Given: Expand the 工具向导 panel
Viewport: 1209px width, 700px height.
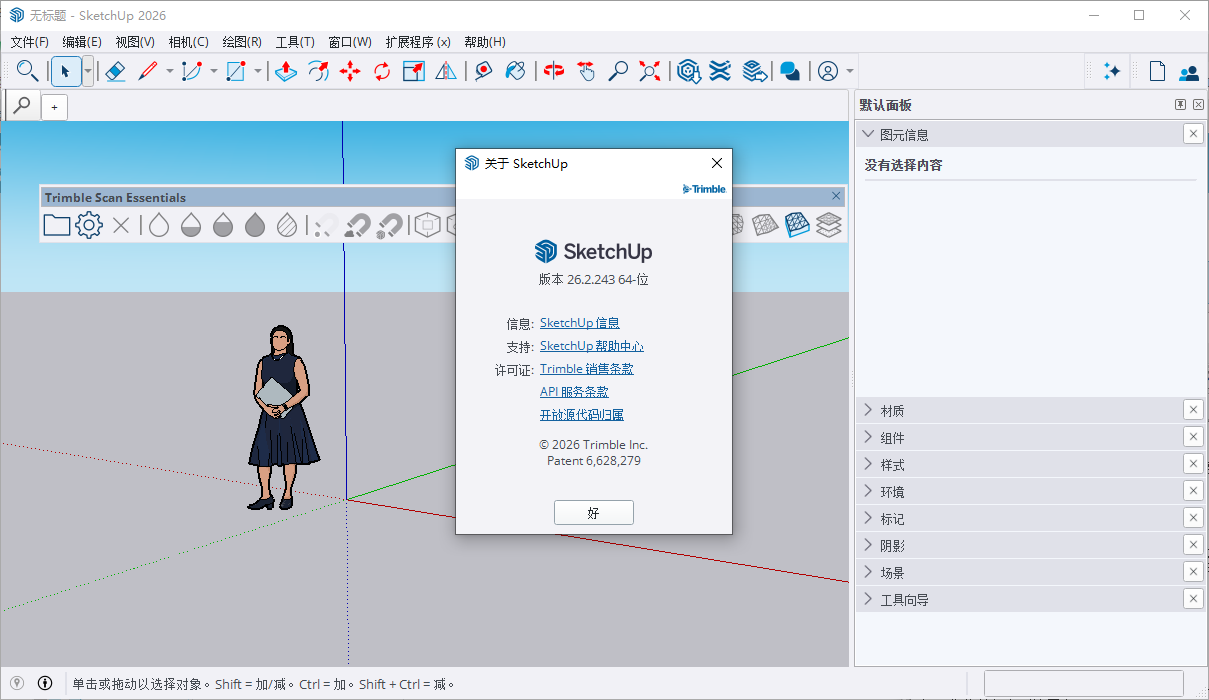Looking at the screenshot, I should (x=868, y=599).
